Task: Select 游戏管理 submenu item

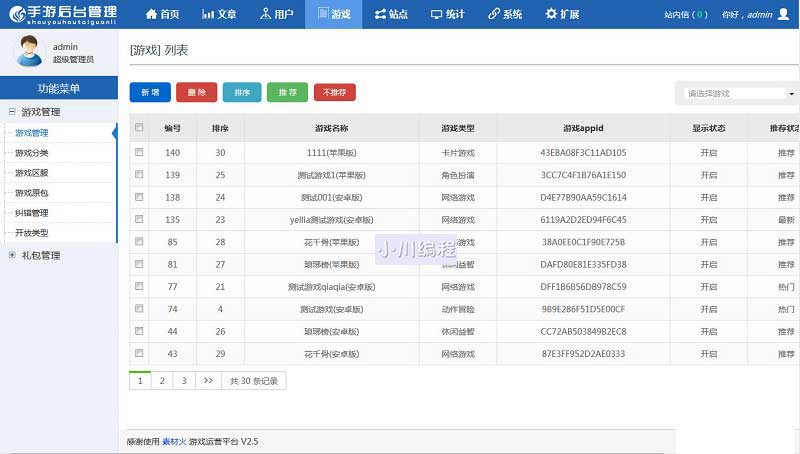Action: pyautogui.click(x=32, y=133)
